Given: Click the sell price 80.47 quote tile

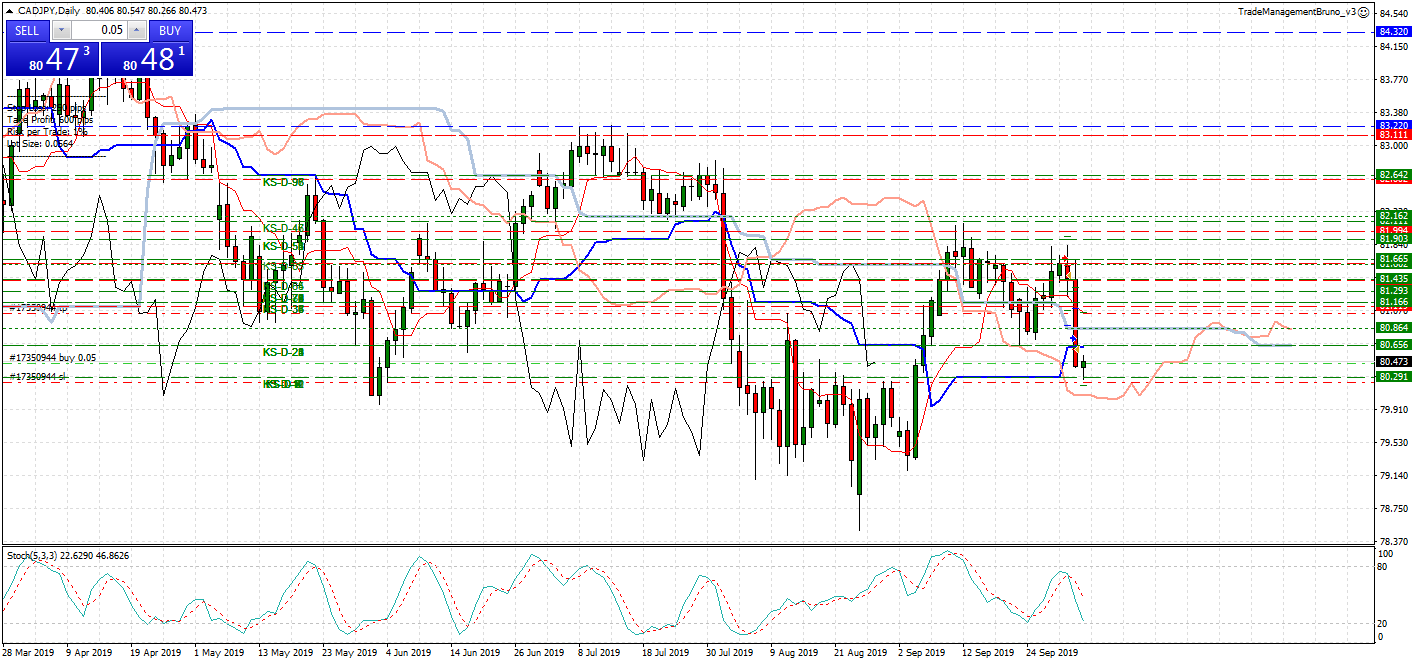Looking at the screenshot, I should tap(52, 58).
